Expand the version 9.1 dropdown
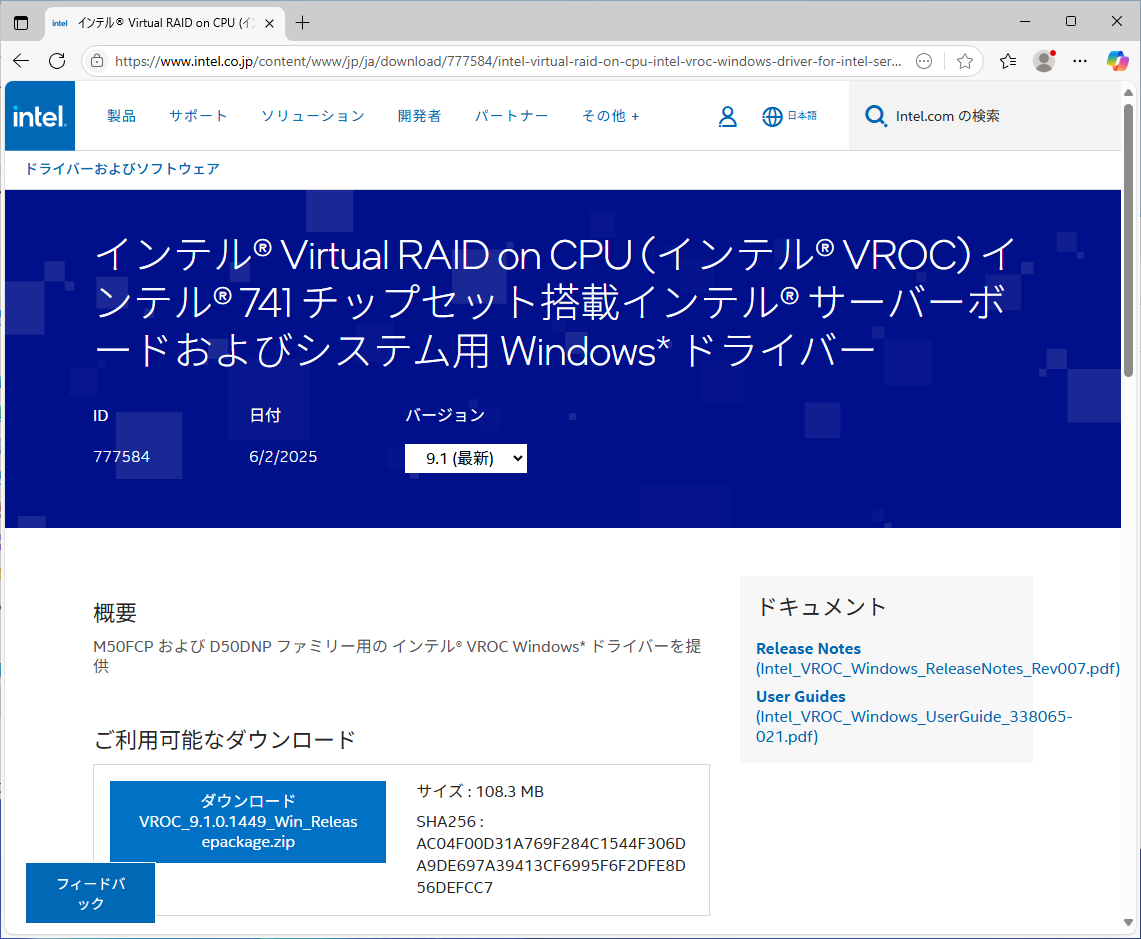 465,459
